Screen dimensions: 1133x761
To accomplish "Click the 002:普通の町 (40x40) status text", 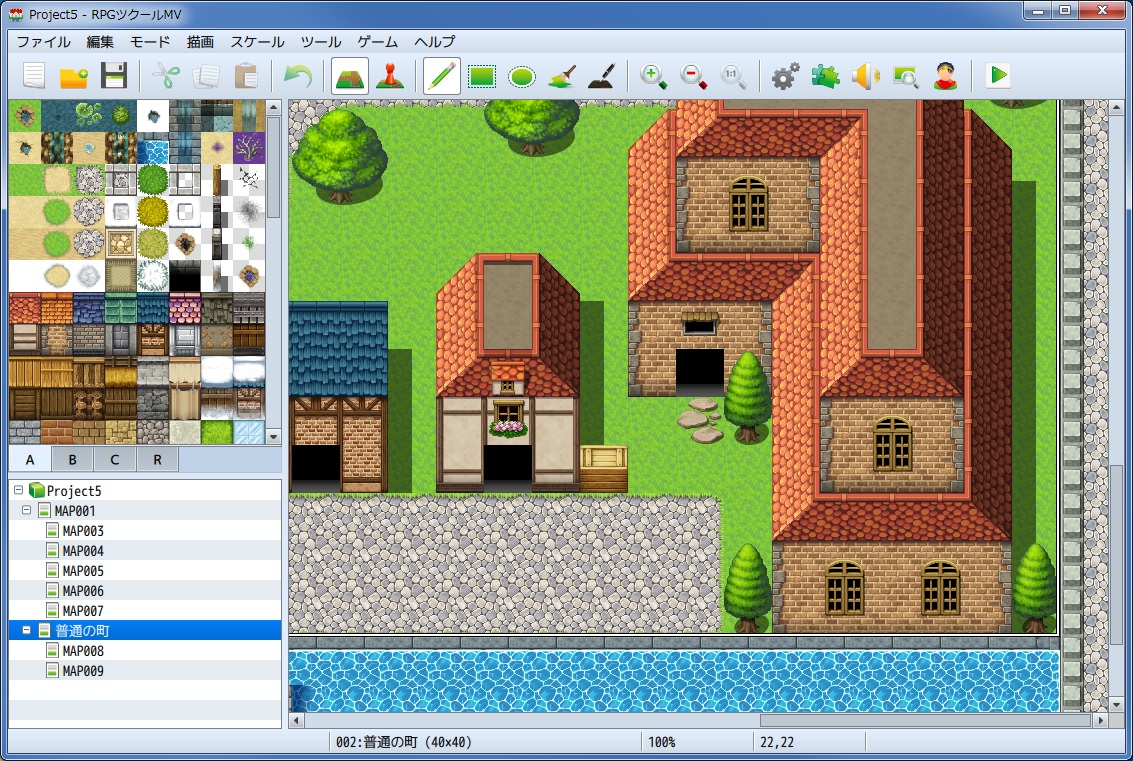I will (x=404, y=742).
